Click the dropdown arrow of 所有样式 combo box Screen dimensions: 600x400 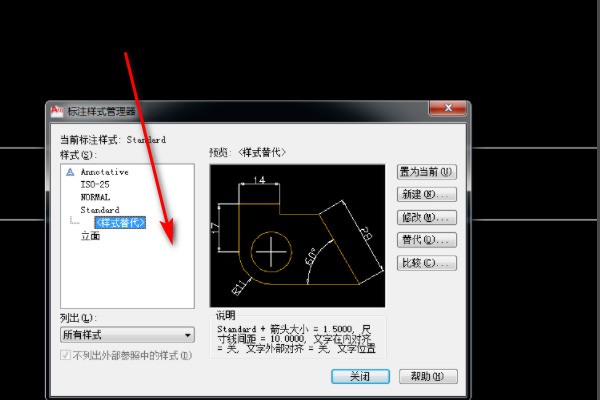pyautogui.click(x=187, y=335)
